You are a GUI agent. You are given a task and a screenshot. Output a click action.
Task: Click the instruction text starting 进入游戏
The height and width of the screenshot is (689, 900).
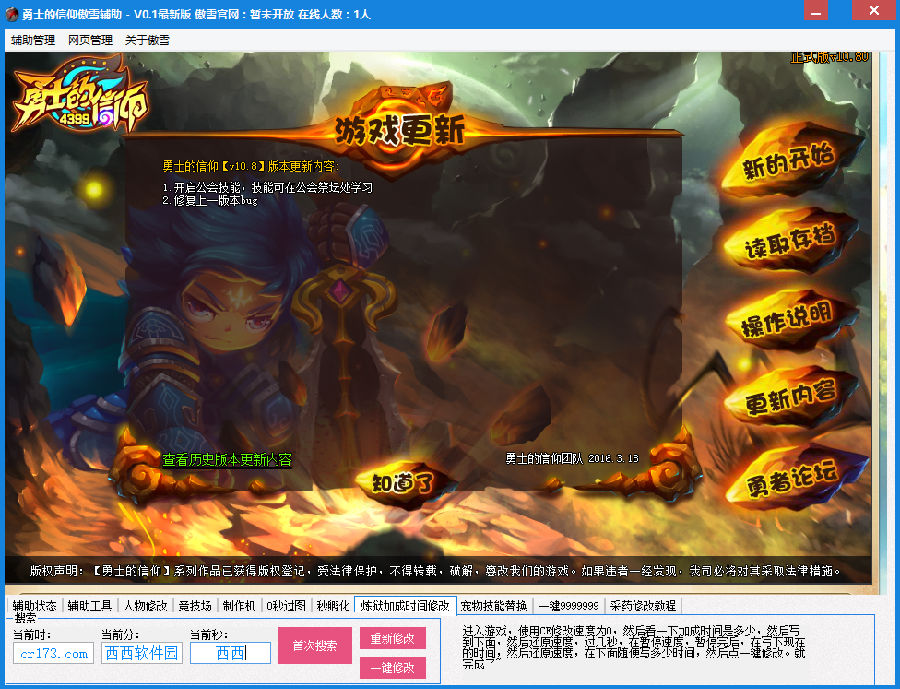634,647
